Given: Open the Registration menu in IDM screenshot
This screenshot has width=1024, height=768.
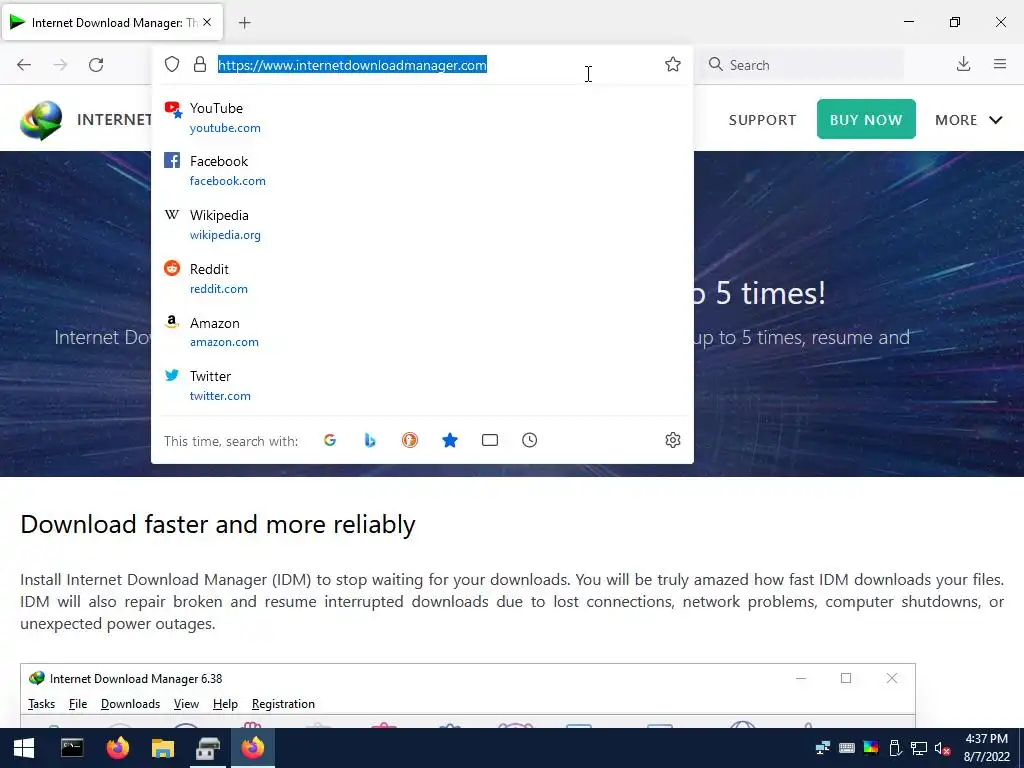Looking at the screenshot, I should [283, 704].
